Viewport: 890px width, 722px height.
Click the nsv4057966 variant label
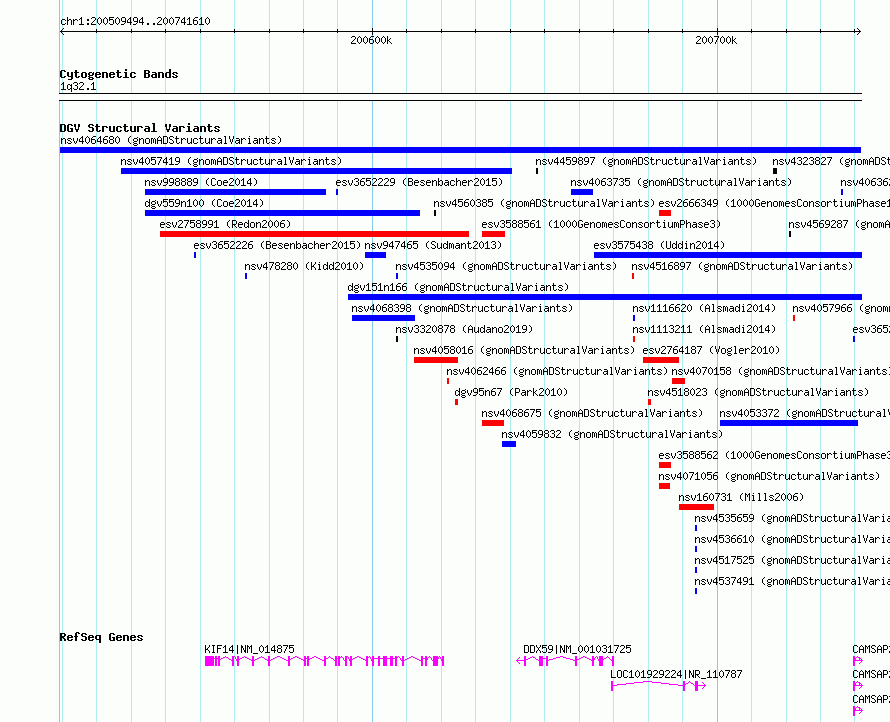point(841,308)
